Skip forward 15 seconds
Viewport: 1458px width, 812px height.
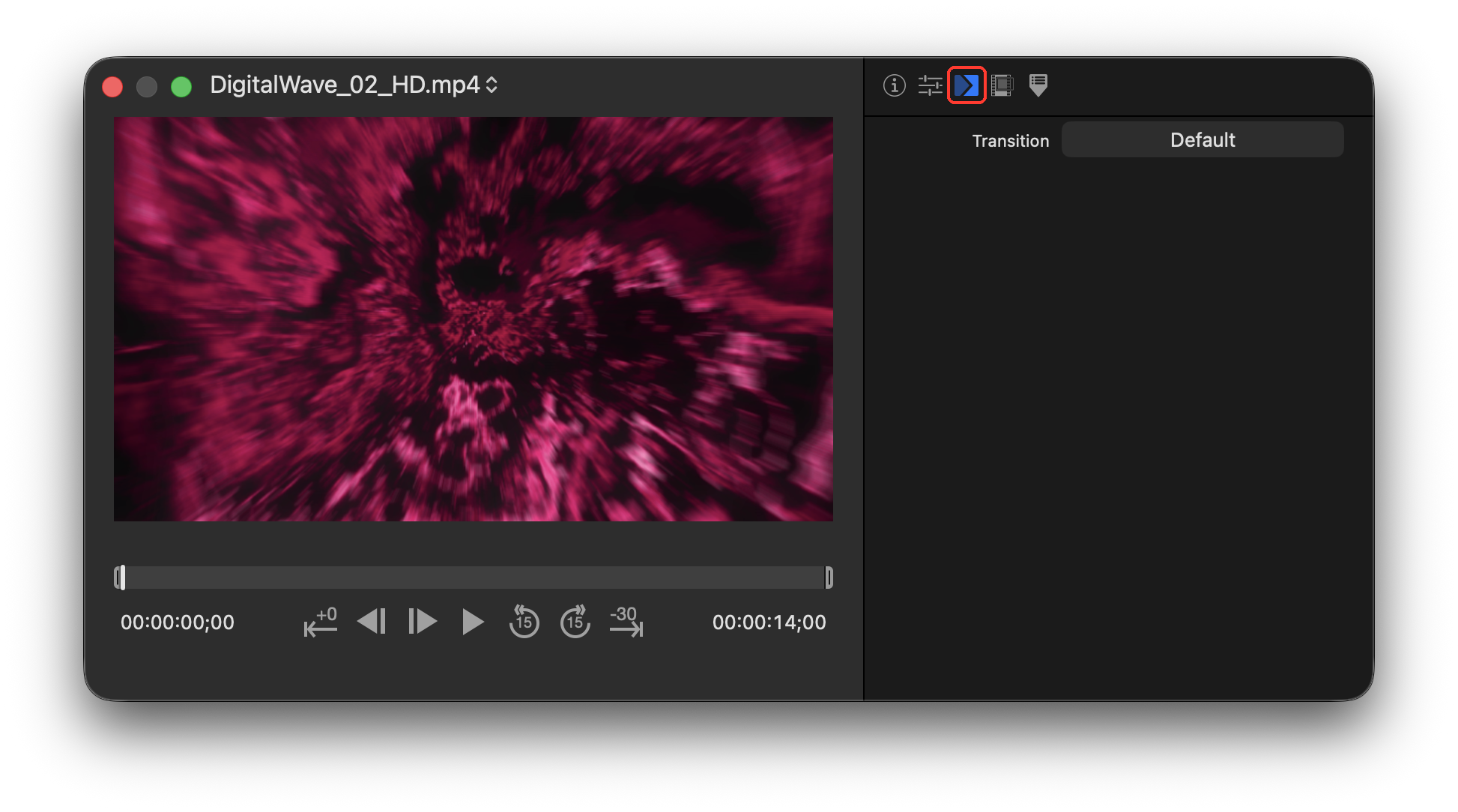[575, 622]
